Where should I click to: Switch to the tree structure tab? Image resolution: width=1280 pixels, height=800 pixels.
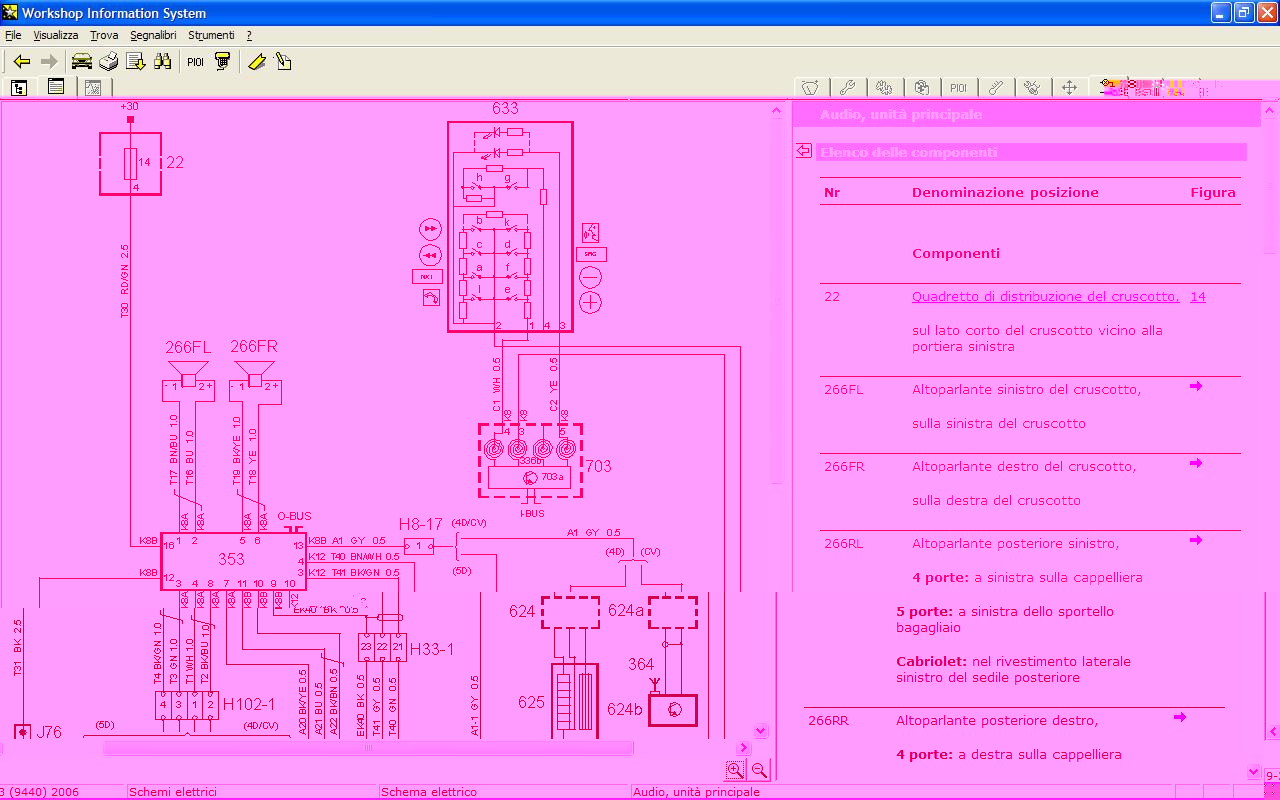19,87
